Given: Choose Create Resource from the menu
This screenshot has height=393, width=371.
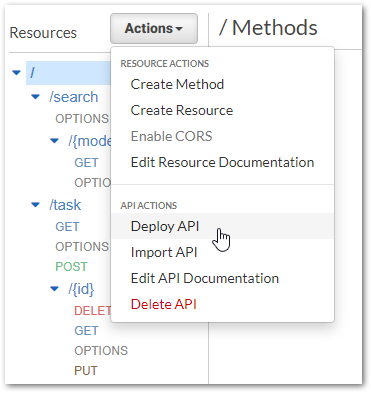Looking at the screenshot, I should coord(182,110).
